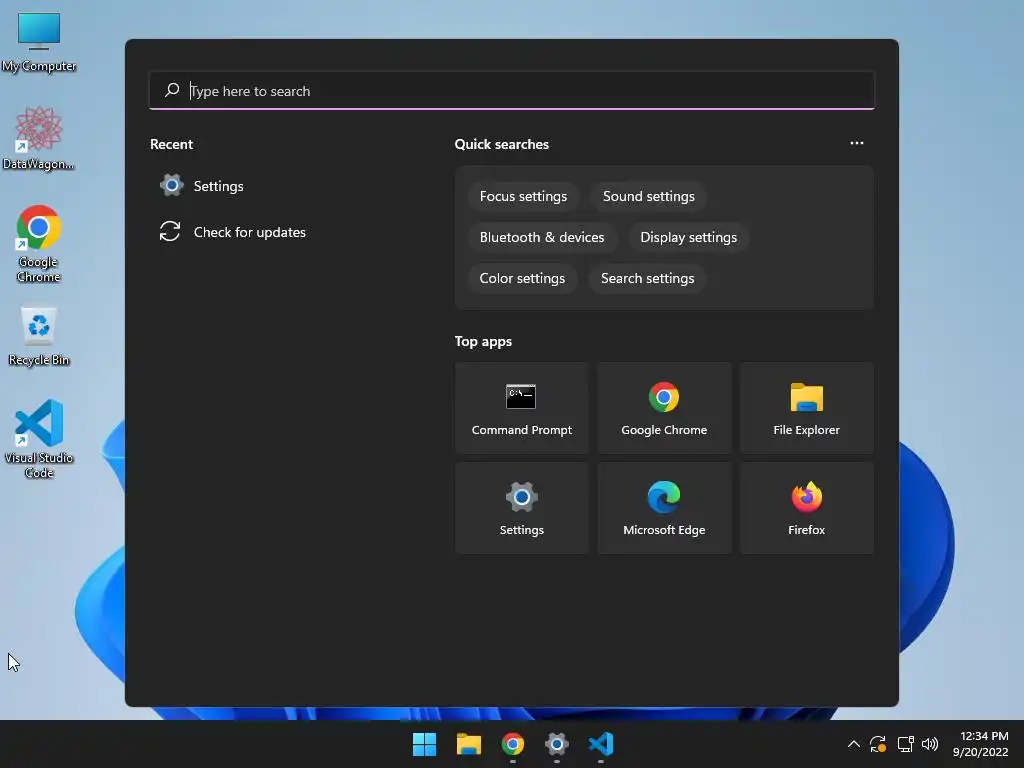
Task: Open the Quick searches more options menu
Action: click(857, 143)
